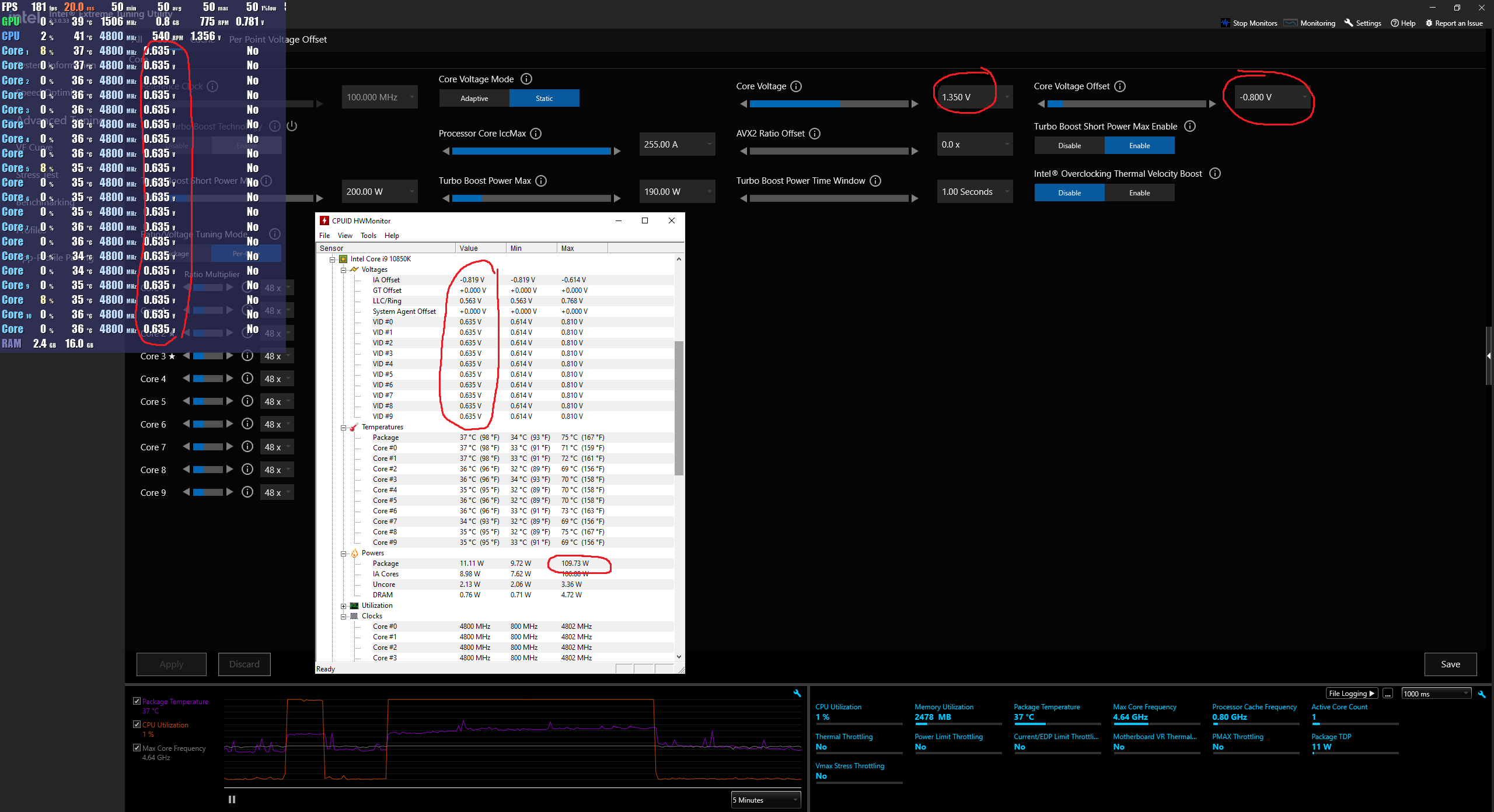Collapse the Temperatures tree in HWMonitor
This screenshot has height=812, width=1494.
pyautogui.click(x=343, y=428)
